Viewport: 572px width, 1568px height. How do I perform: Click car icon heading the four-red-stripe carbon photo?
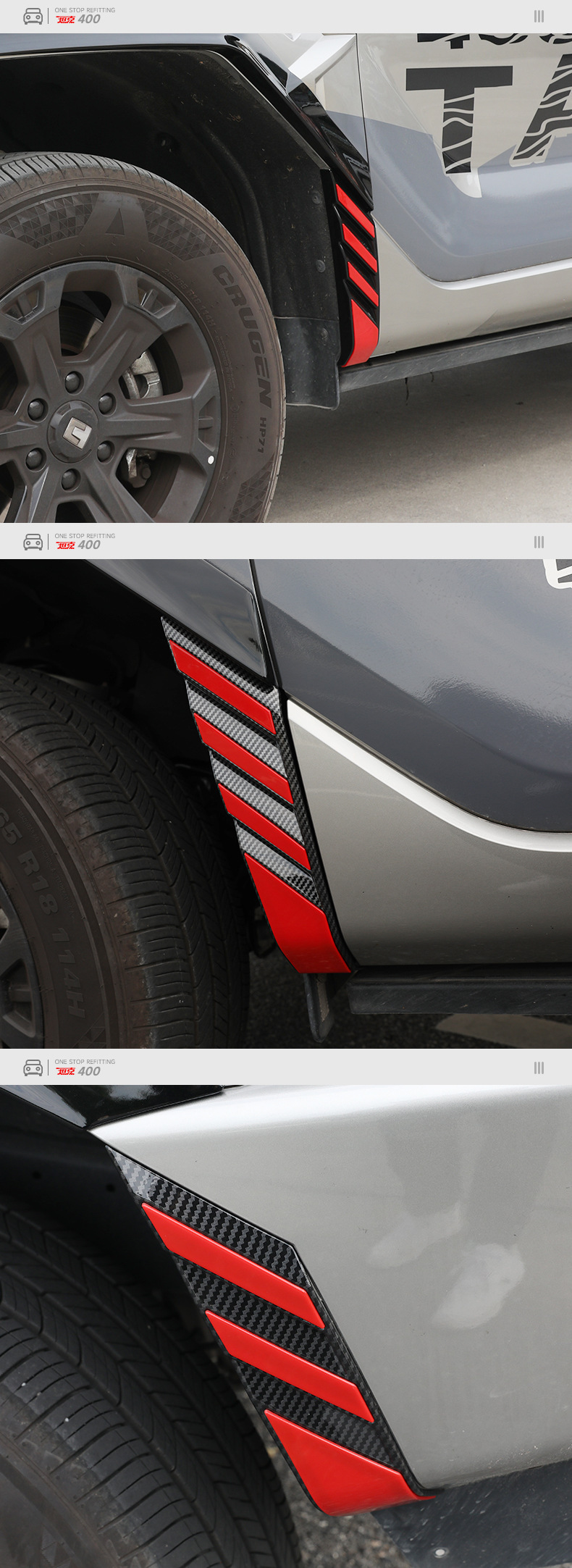[33, 542]
